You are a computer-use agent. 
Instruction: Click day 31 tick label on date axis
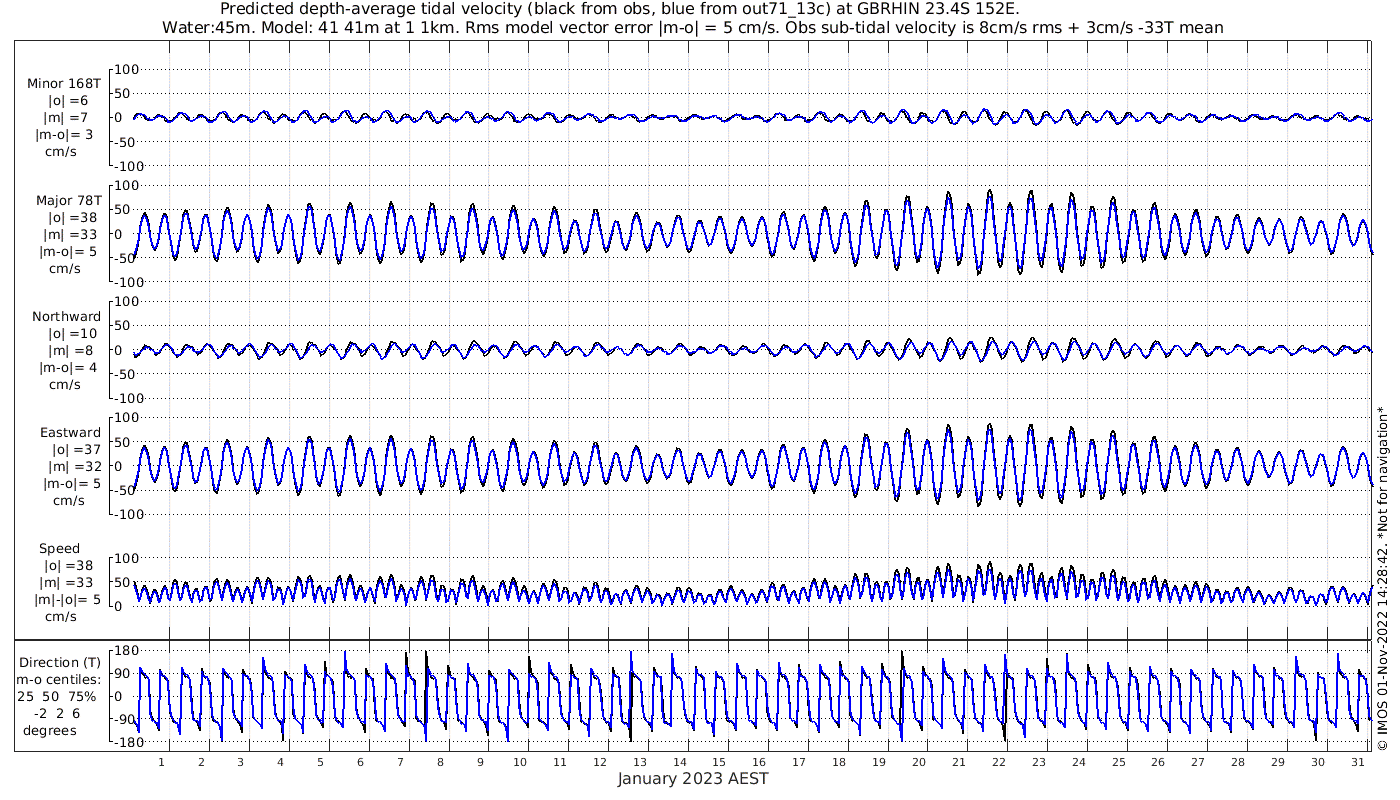1357,761
